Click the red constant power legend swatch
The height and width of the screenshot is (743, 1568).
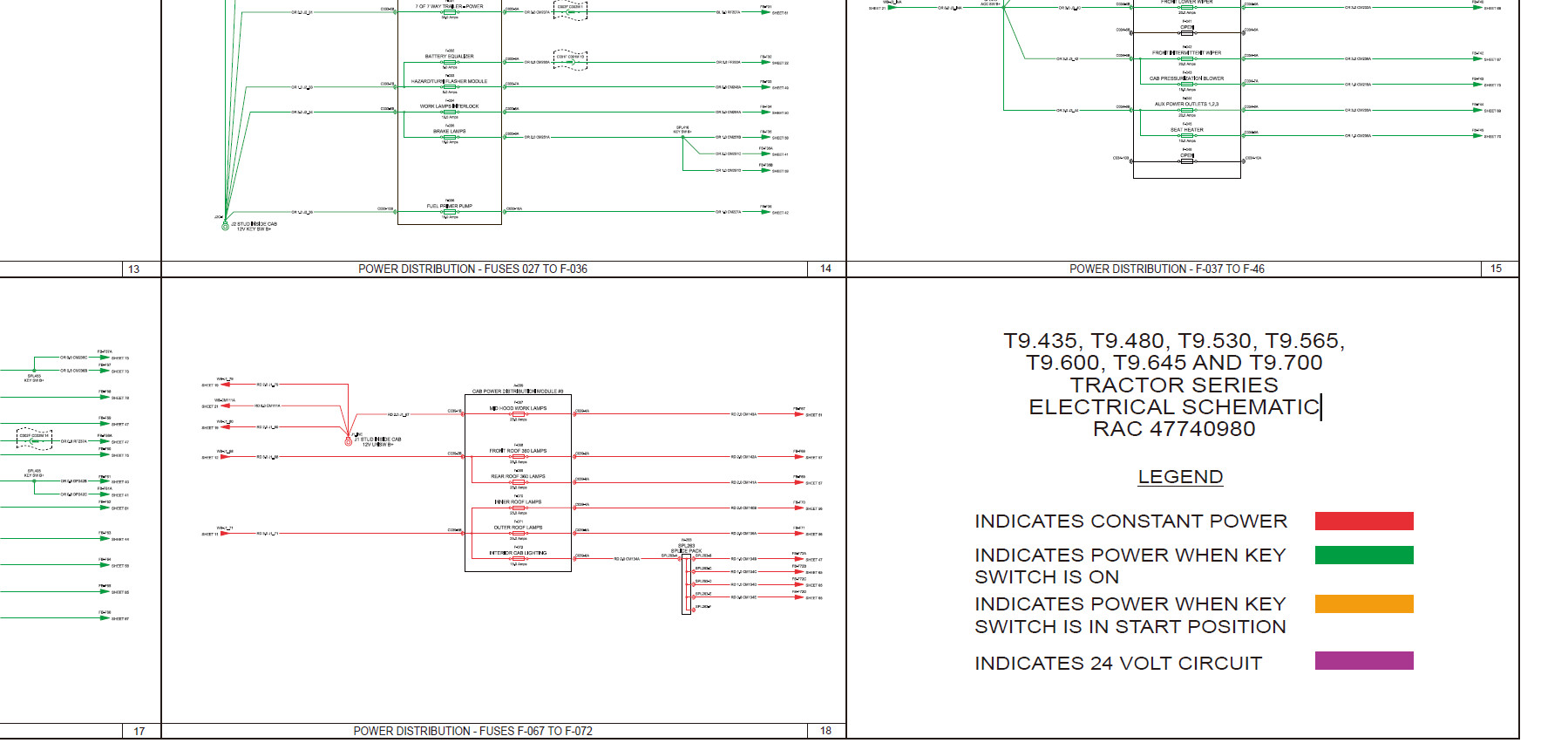pos(1363,521)
